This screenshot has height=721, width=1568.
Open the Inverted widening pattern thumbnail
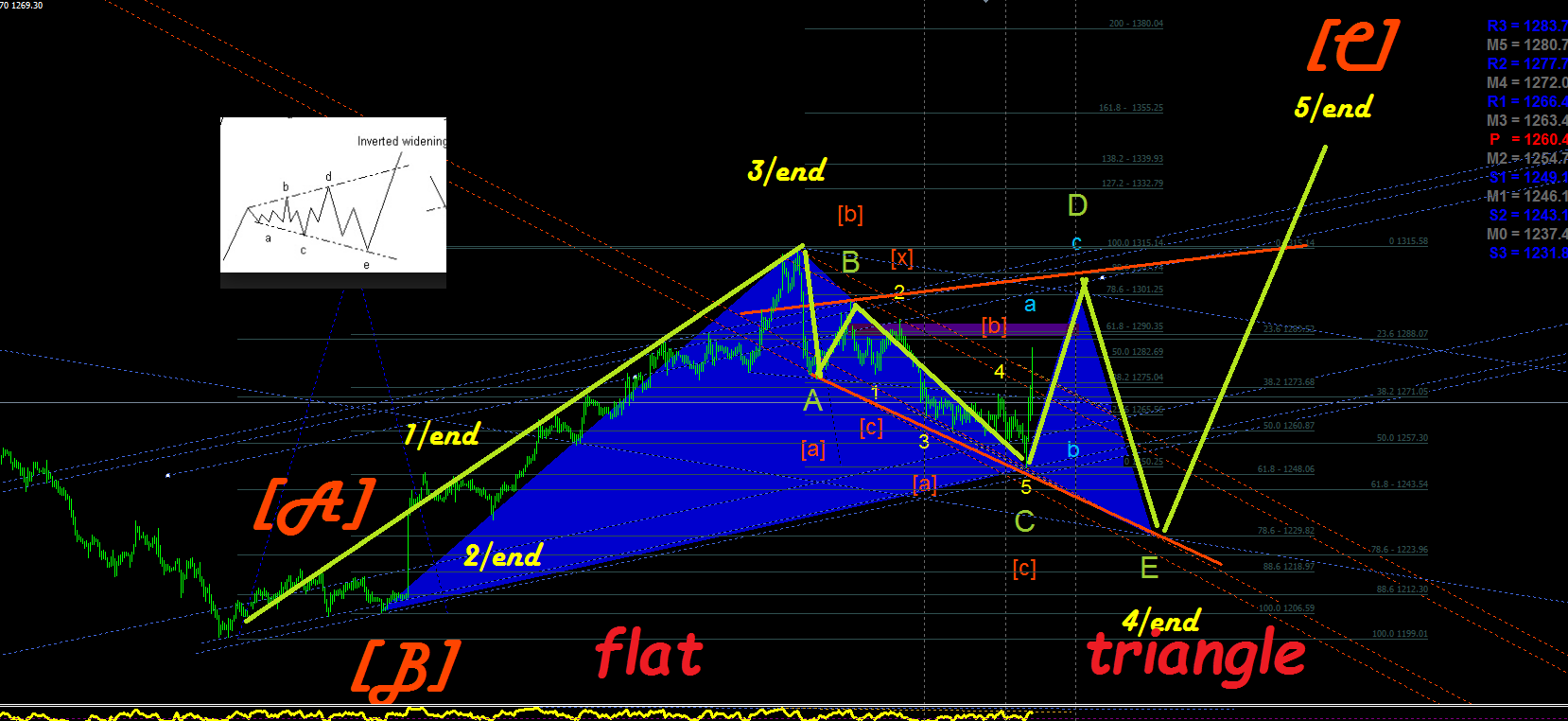pyautogui.click(x=333, y=195)
